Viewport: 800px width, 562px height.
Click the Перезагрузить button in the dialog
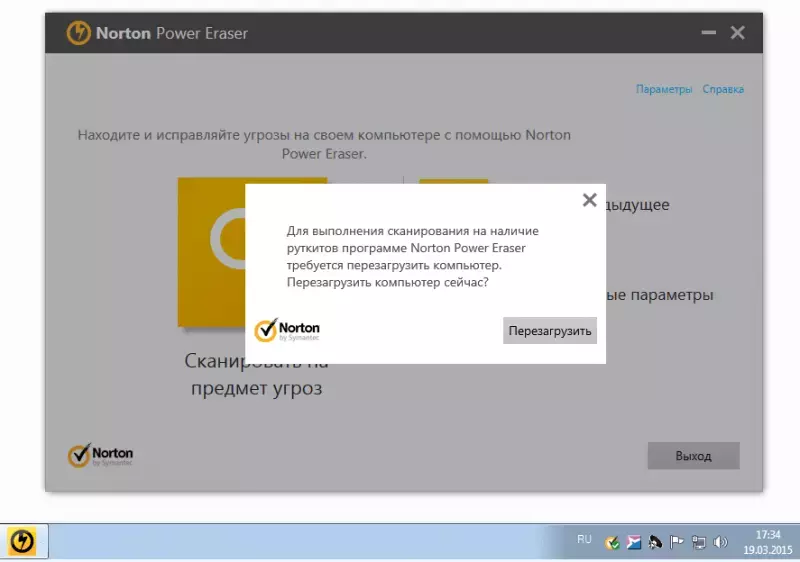(549, 330)
